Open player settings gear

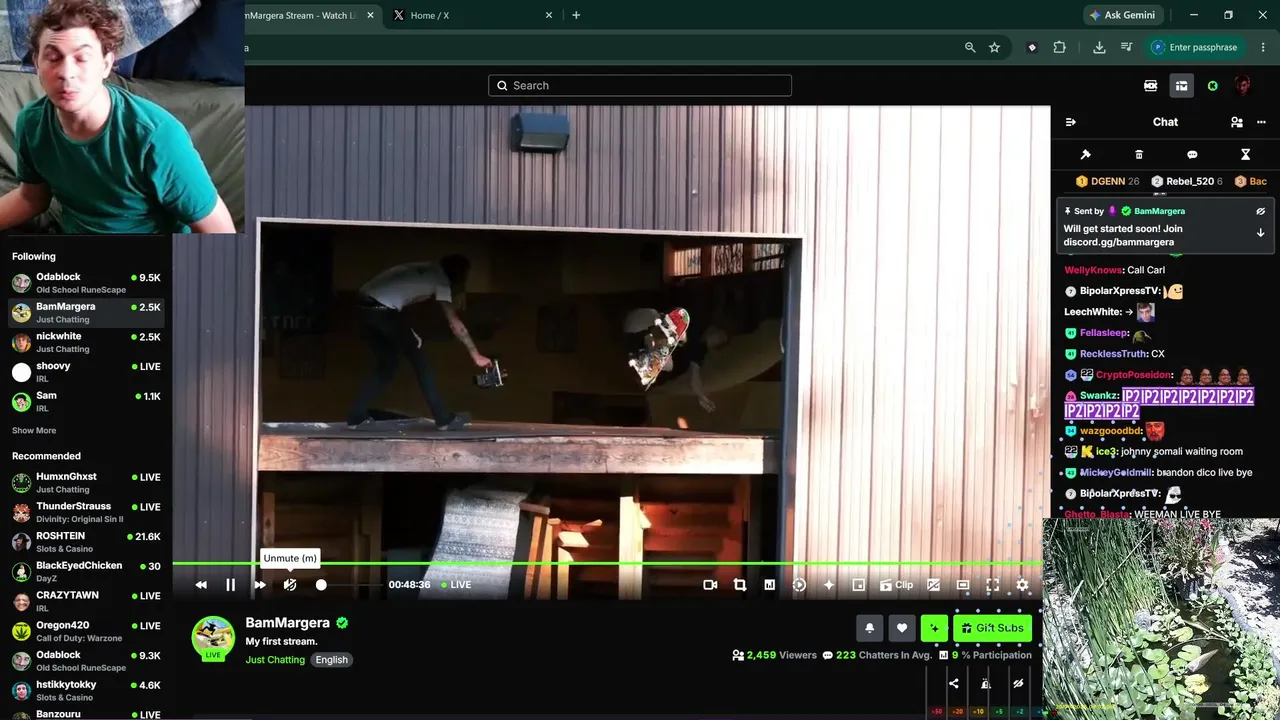[x=1022, y=585]
